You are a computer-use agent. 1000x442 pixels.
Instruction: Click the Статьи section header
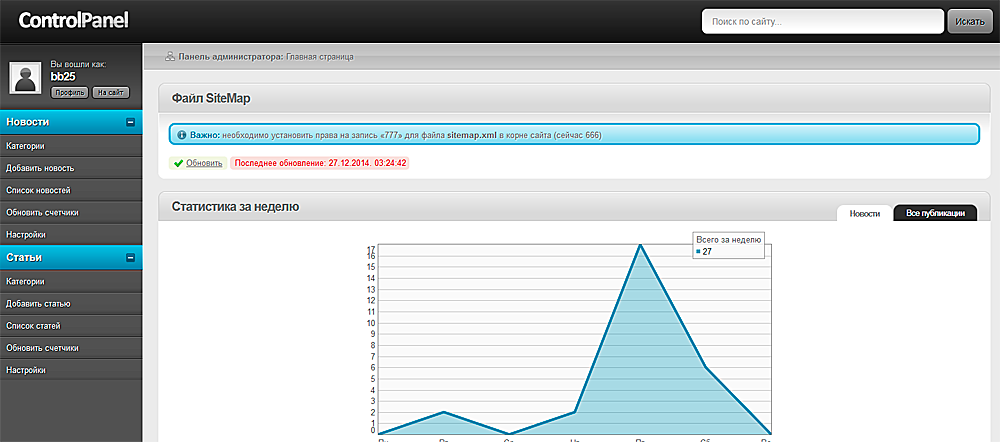coord(71,258)
